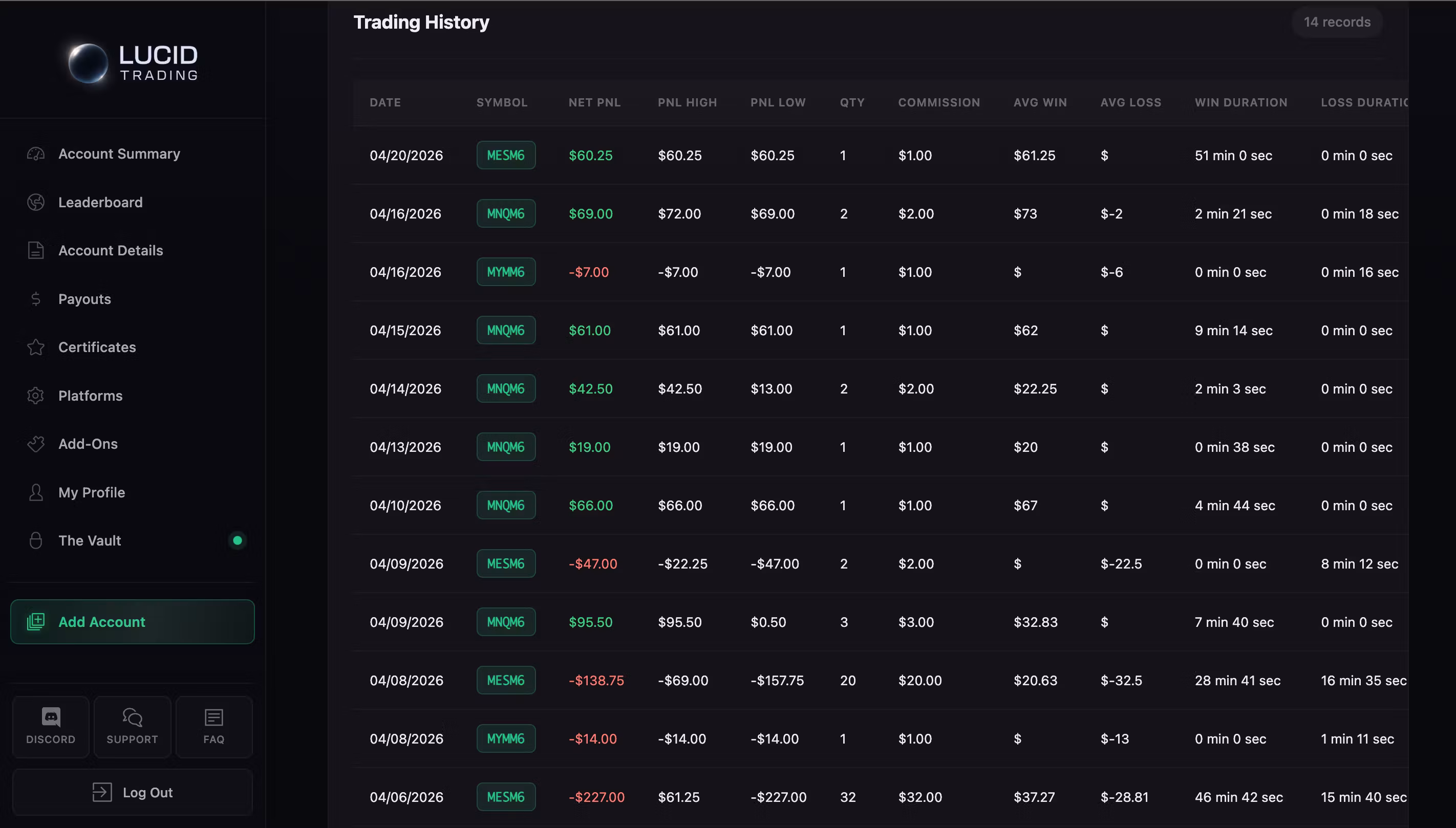Click the Account Details document icon
The image size is (1456, 828).
[36, 250]
